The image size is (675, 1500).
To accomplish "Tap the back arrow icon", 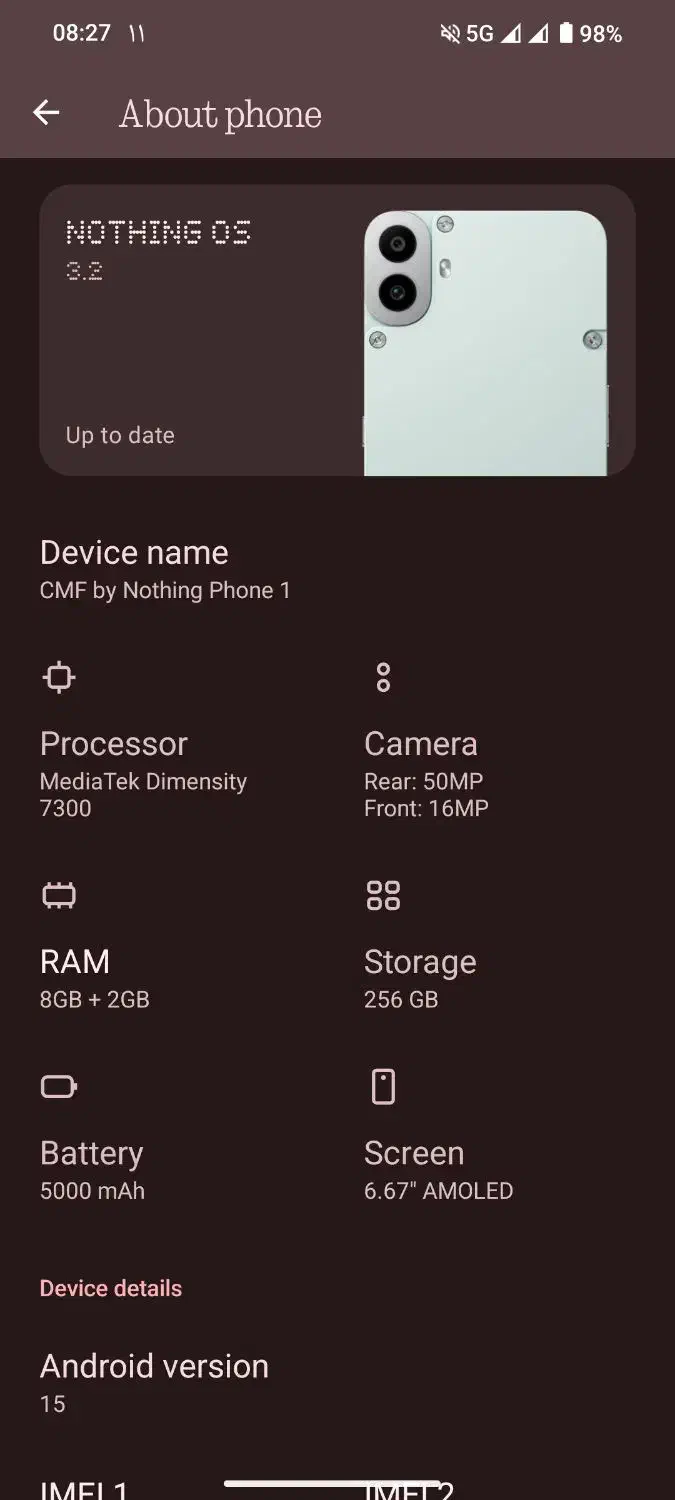I will coord(46,113).
